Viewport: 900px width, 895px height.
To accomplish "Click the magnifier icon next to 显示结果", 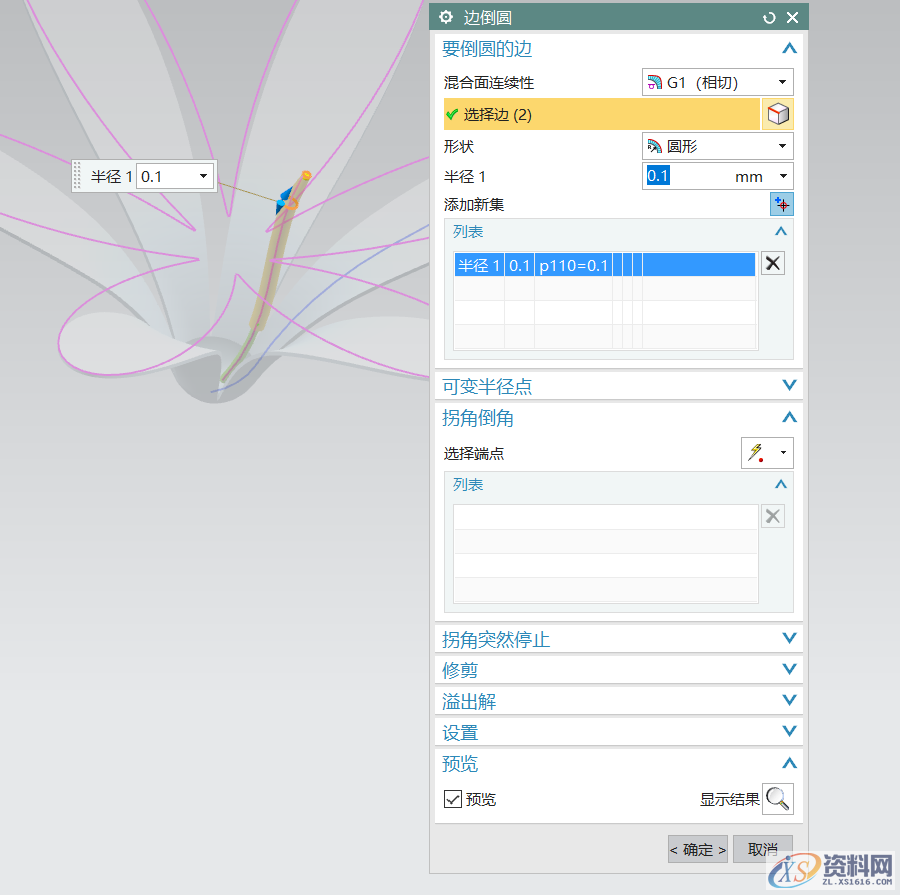I will [777, 799].
